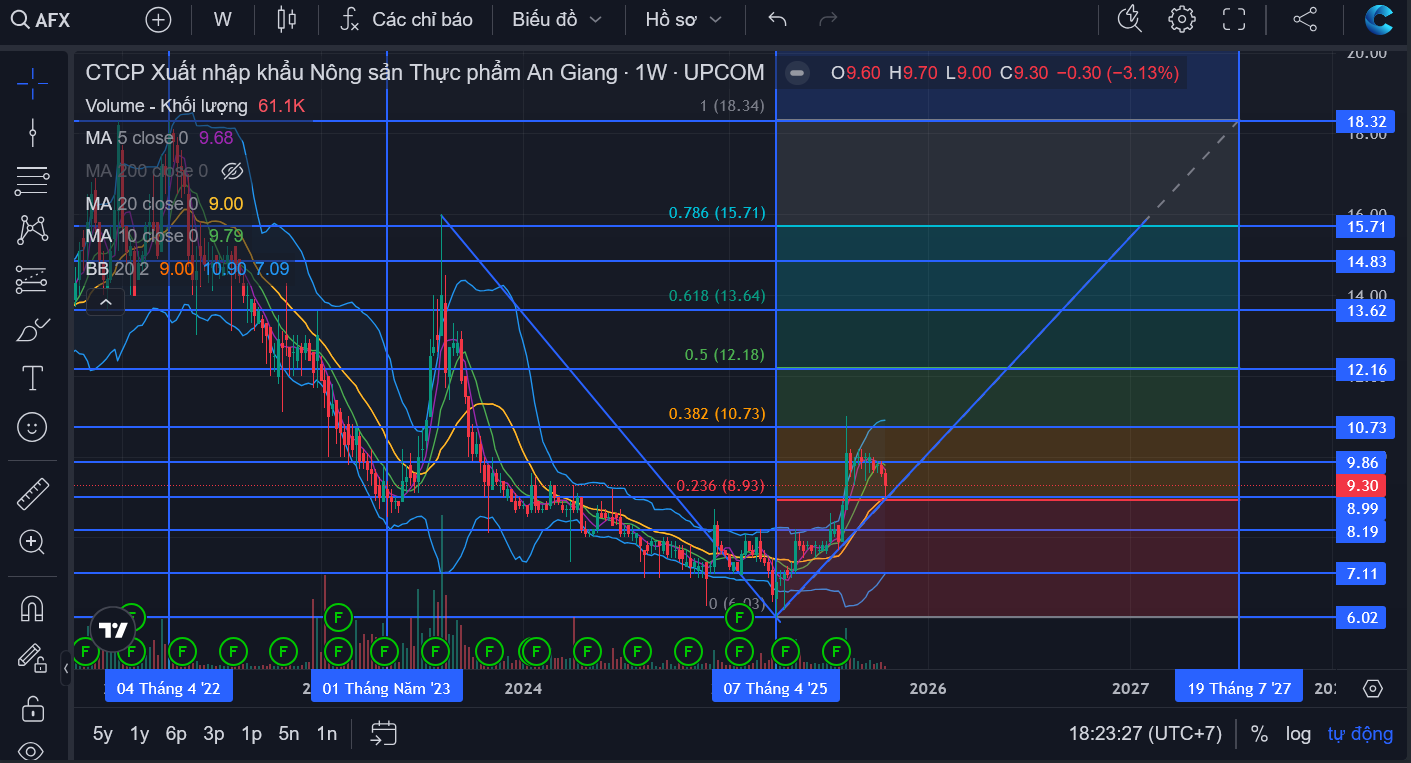1411x763 pixels.
Task: Click the 19 Tháng 7 '27 date marker
Action: point(1239,688)
